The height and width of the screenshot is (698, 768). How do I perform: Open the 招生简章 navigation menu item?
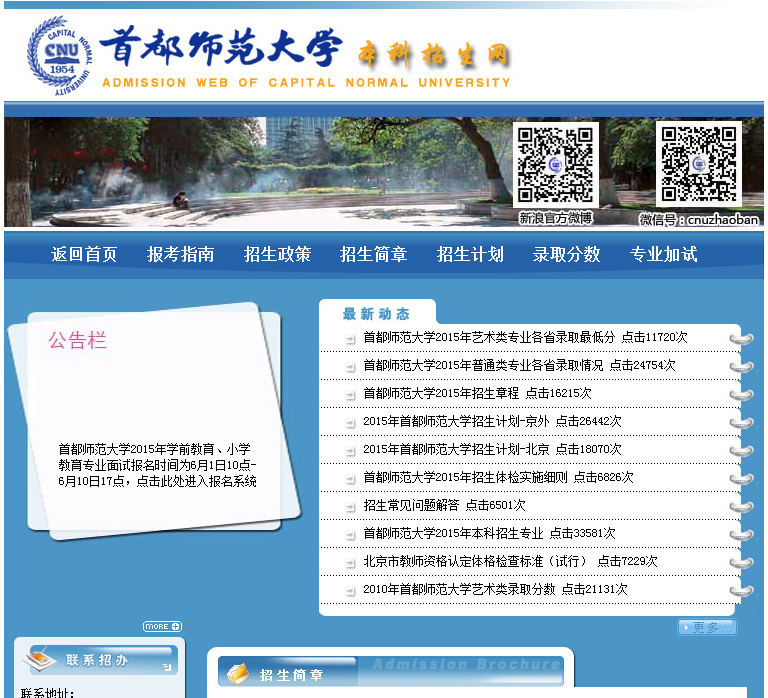(374, 254)
